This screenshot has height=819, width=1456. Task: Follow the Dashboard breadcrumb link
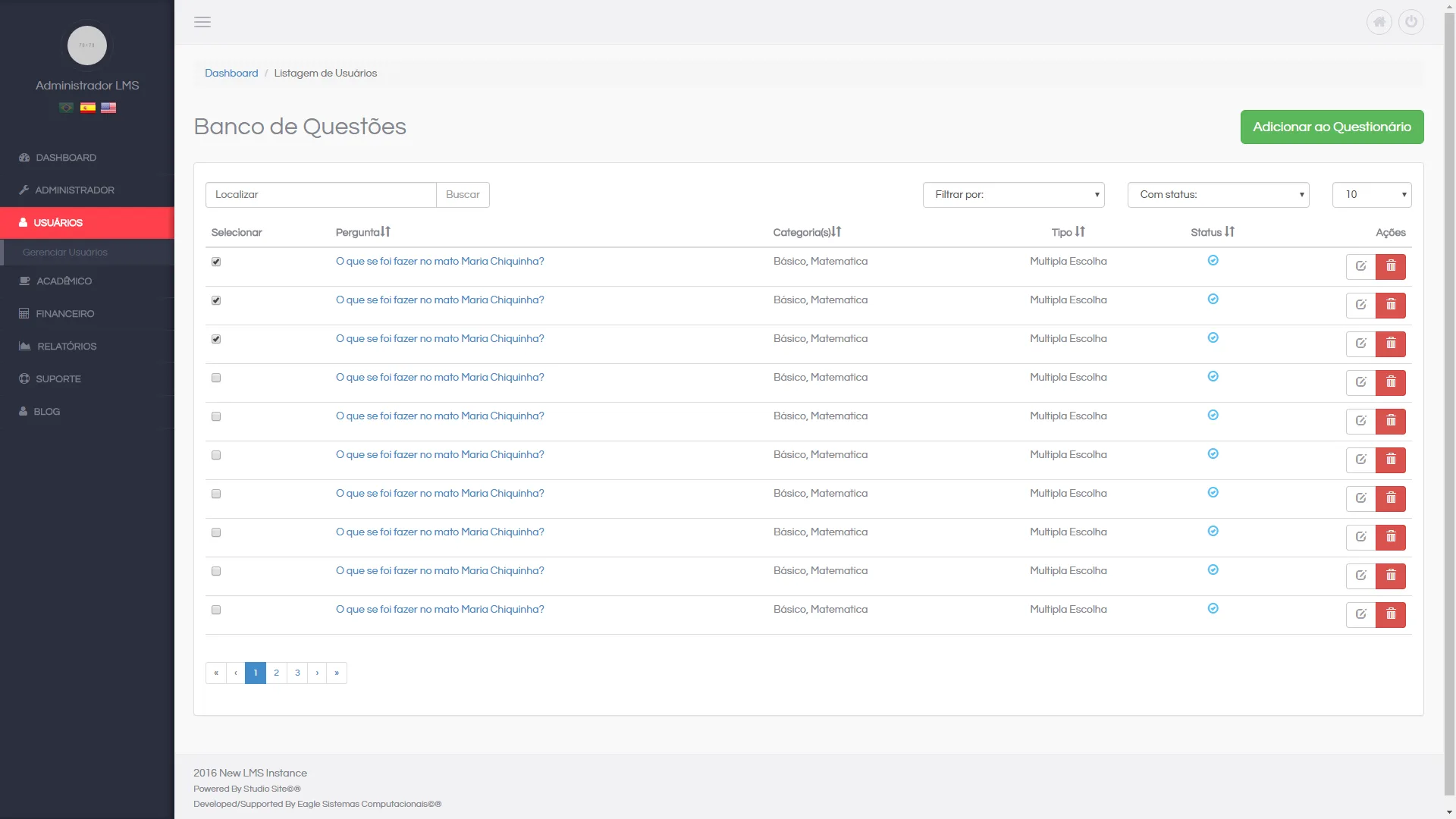(x=231, y=74)
